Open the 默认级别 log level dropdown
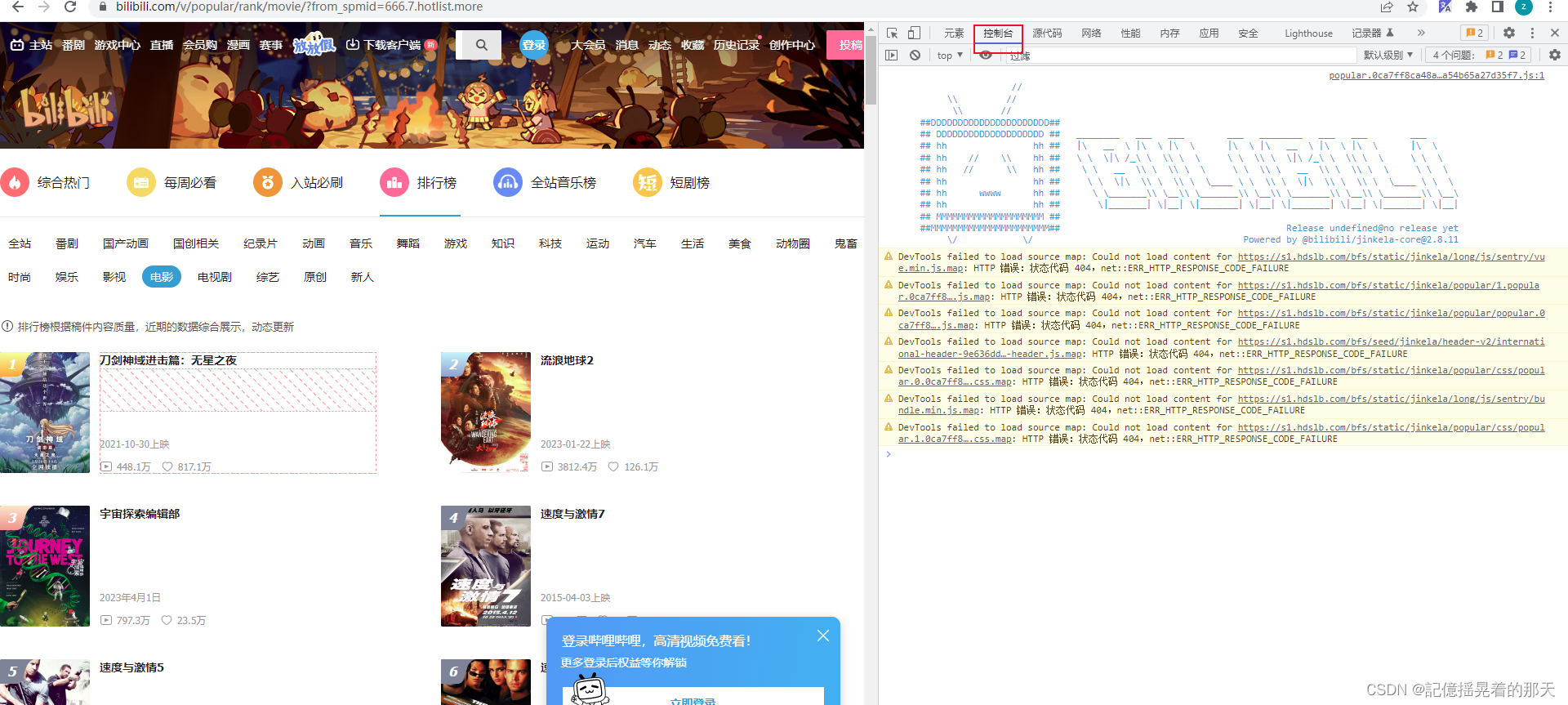This screenshot has width=1568, height=705. point(1388,55)
